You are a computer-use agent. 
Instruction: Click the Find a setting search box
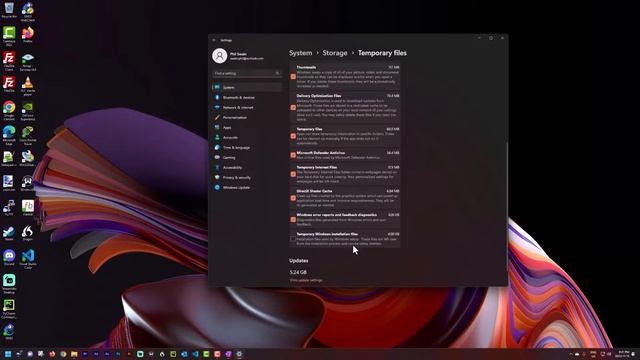[x=247, y=73]
